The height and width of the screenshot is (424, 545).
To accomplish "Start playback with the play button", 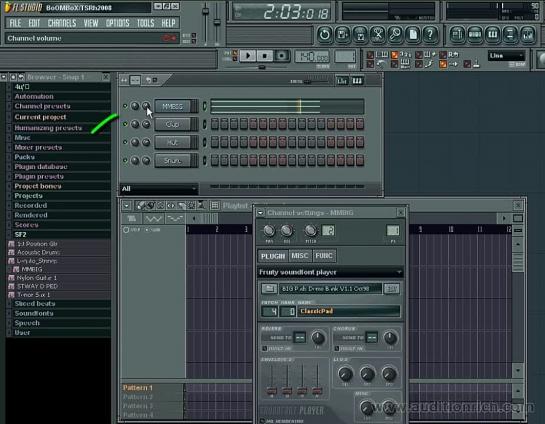I will tap(248, 56).
